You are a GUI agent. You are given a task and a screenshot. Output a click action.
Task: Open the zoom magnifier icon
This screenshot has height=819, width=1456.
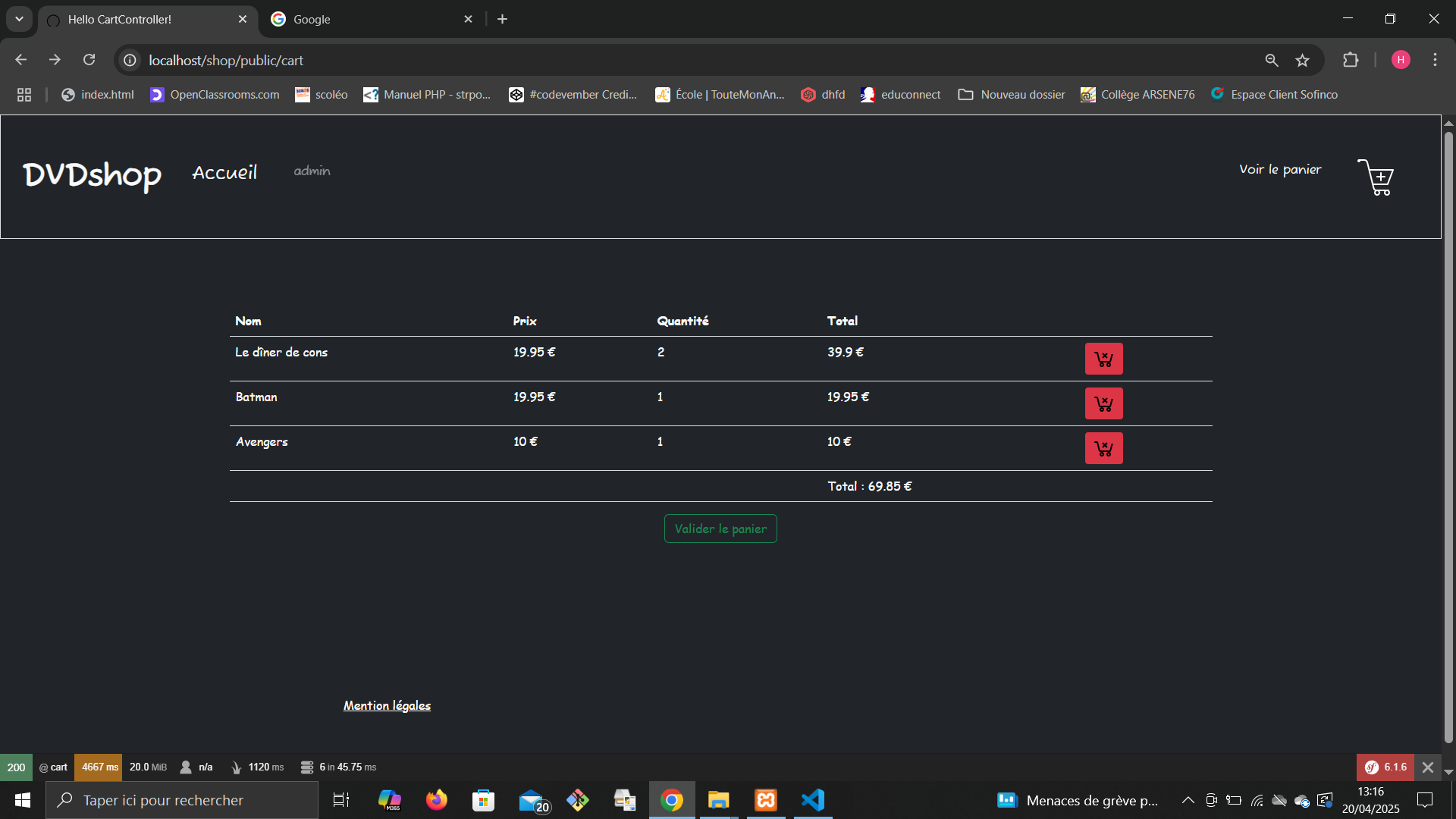pos(1272,60)
